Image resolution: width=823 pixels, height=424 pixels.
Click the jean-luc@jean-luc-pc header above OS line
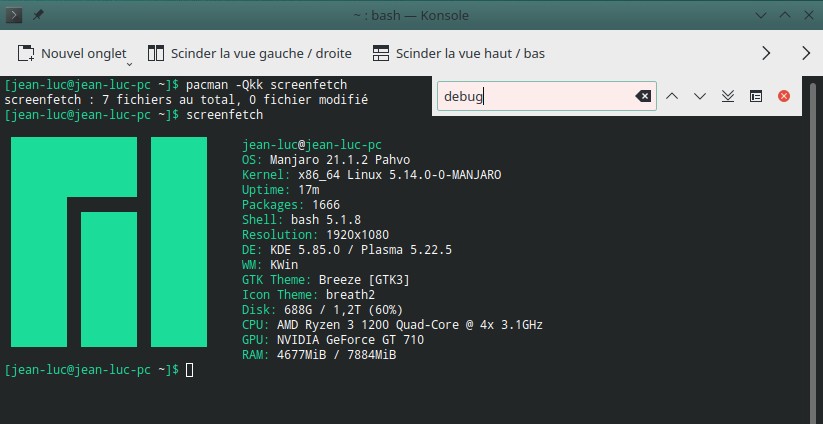coord(312,145)
